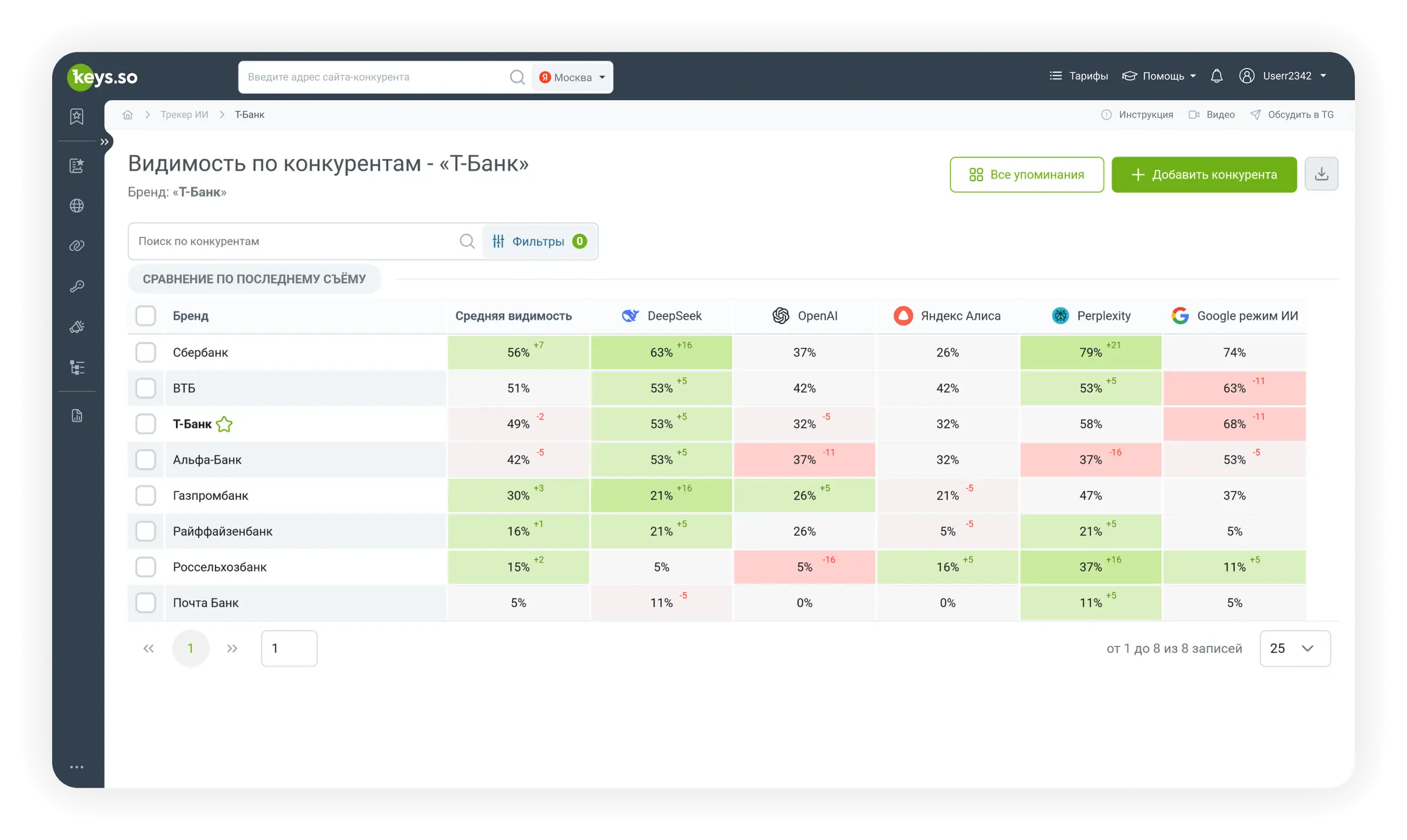Open the megaphone icon in the sidebar
This screenshot has width=1407, height=840.
click(x=77, y=327)
